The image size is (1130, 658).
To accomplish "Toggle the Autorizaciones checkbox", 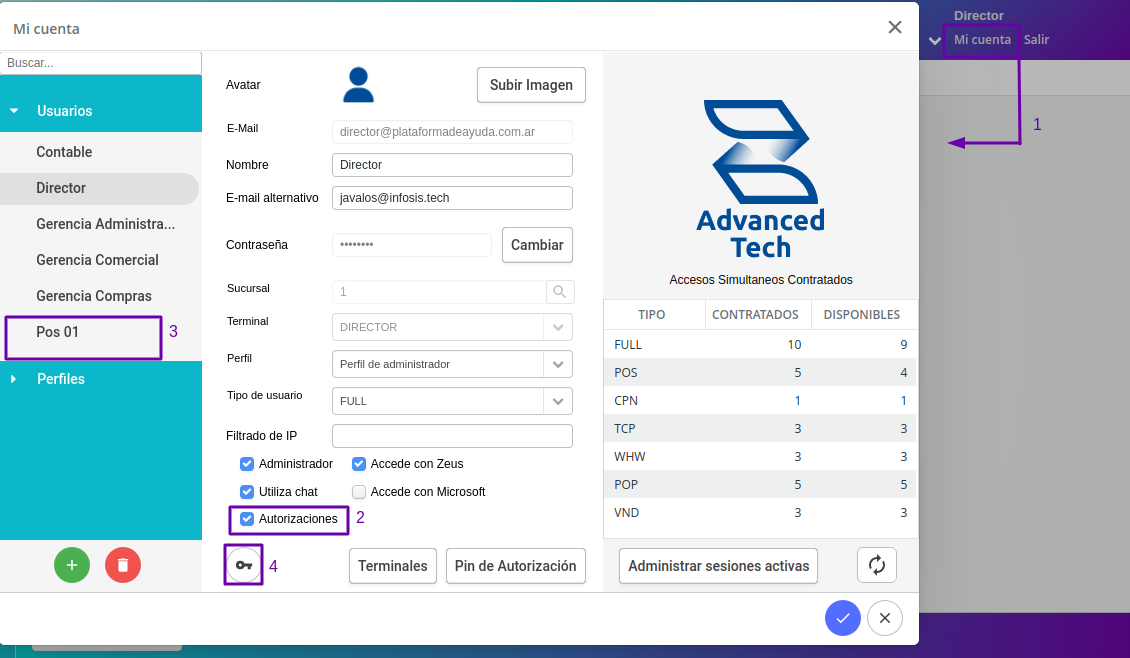I will pyautogui.click(x=246, y=519).
